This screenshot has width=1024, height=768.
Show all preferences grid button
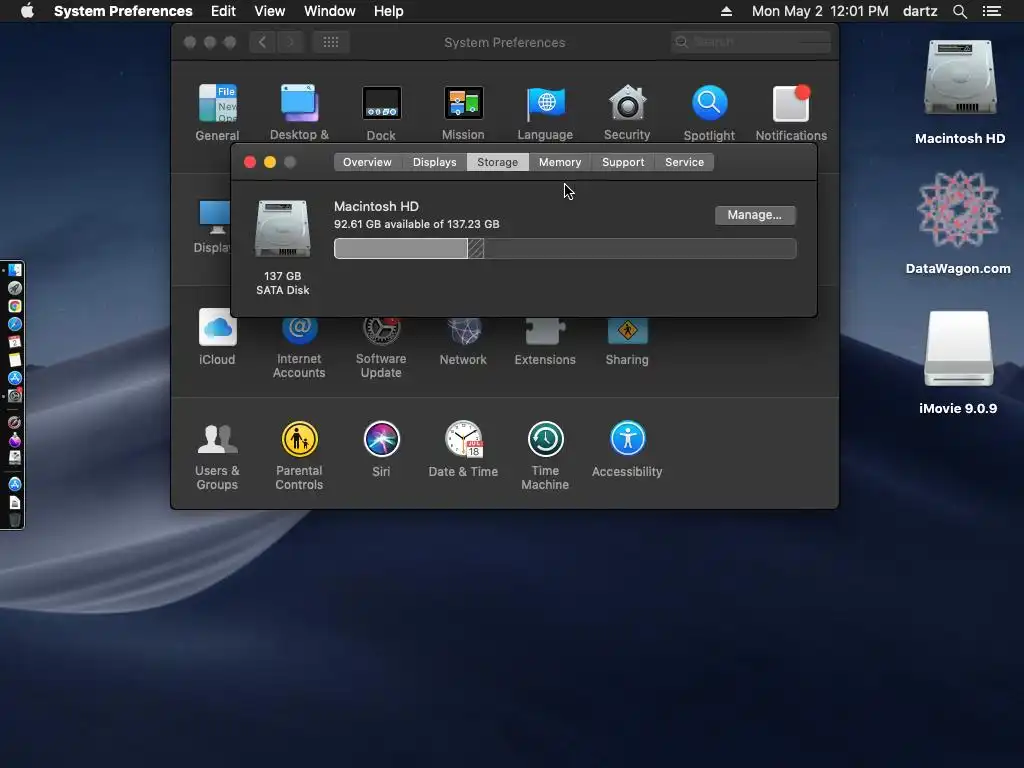pos(330,42)
